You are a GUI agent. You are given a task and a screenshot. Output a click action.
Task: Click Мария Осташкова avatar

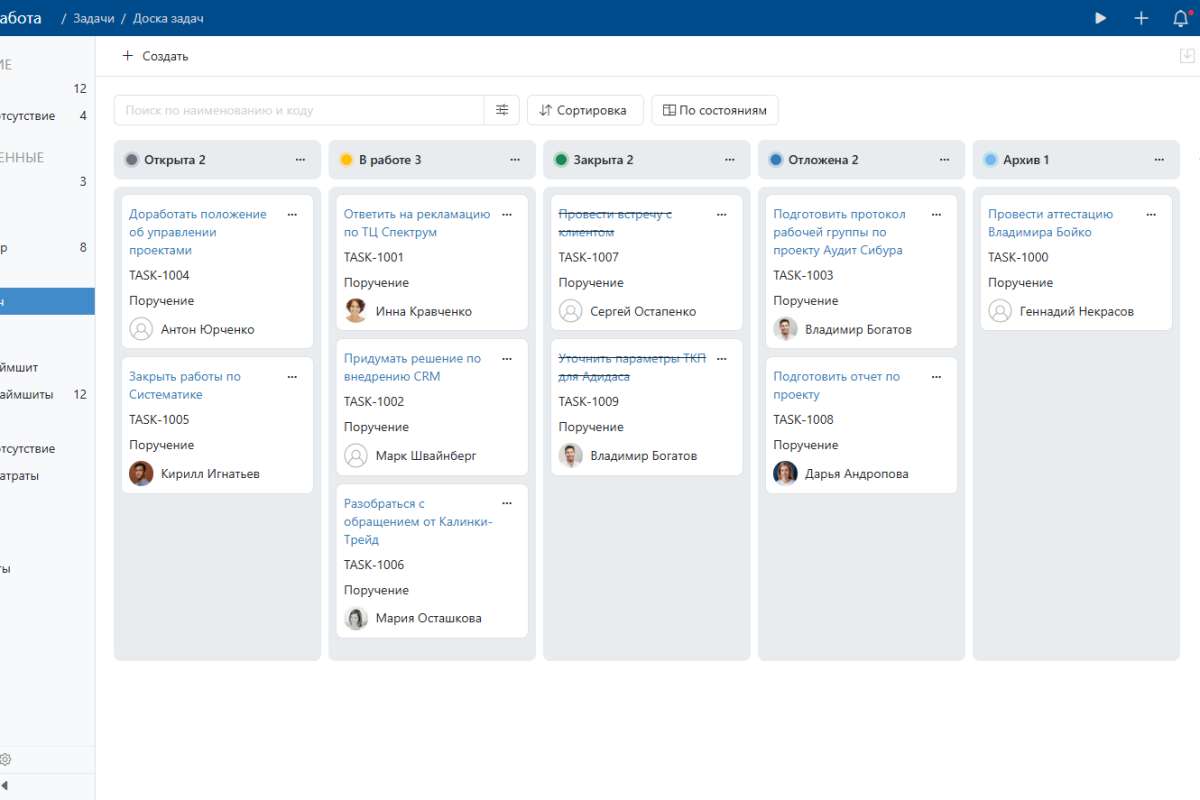(x=356, y=618)
